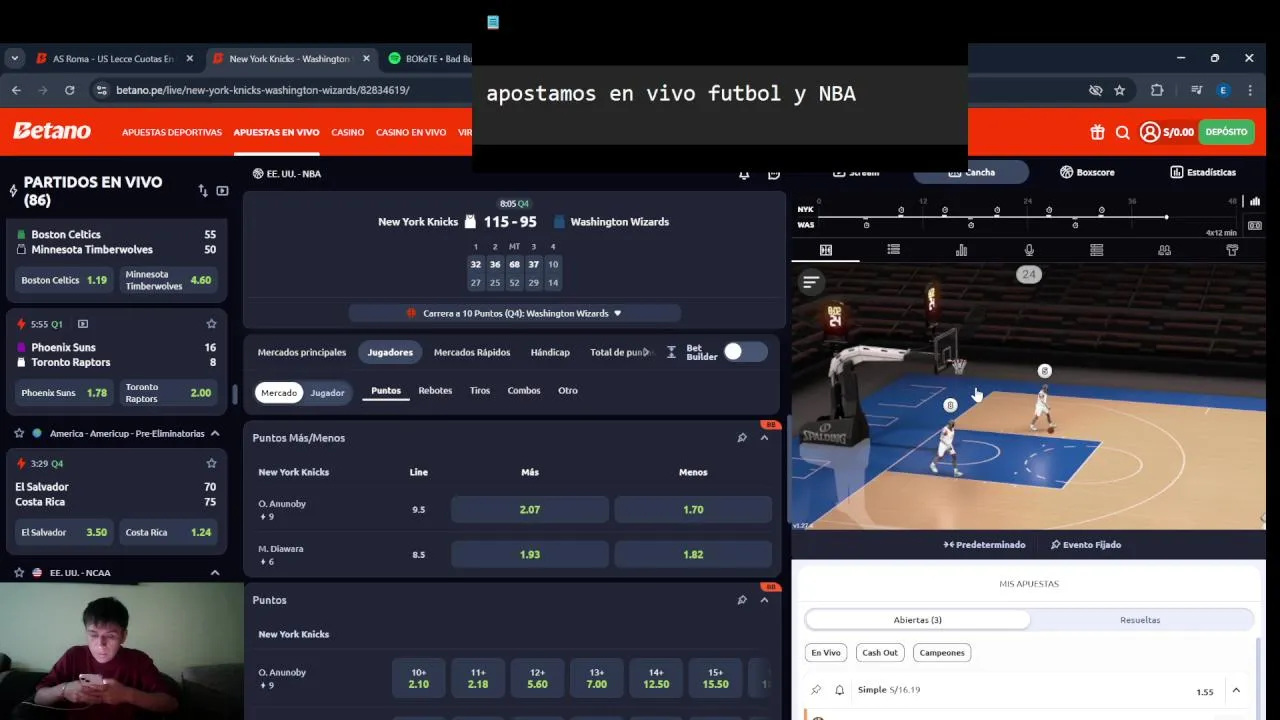1280x720 pixels.
Task: Sort live matches with the arrows icon
Action: point(203,191)
